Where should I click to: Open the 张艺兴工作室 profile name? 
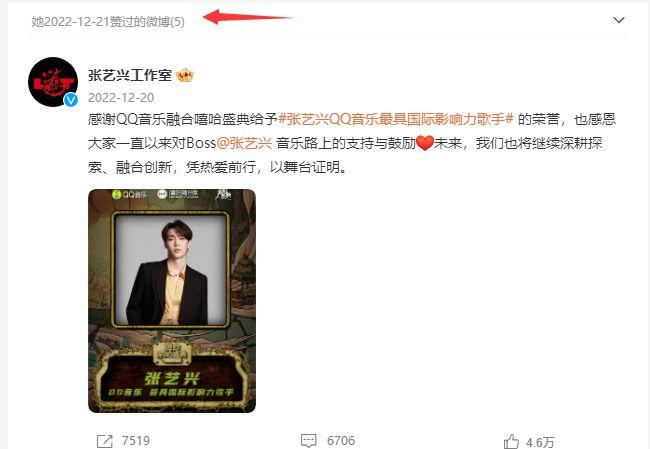[130, 75]
